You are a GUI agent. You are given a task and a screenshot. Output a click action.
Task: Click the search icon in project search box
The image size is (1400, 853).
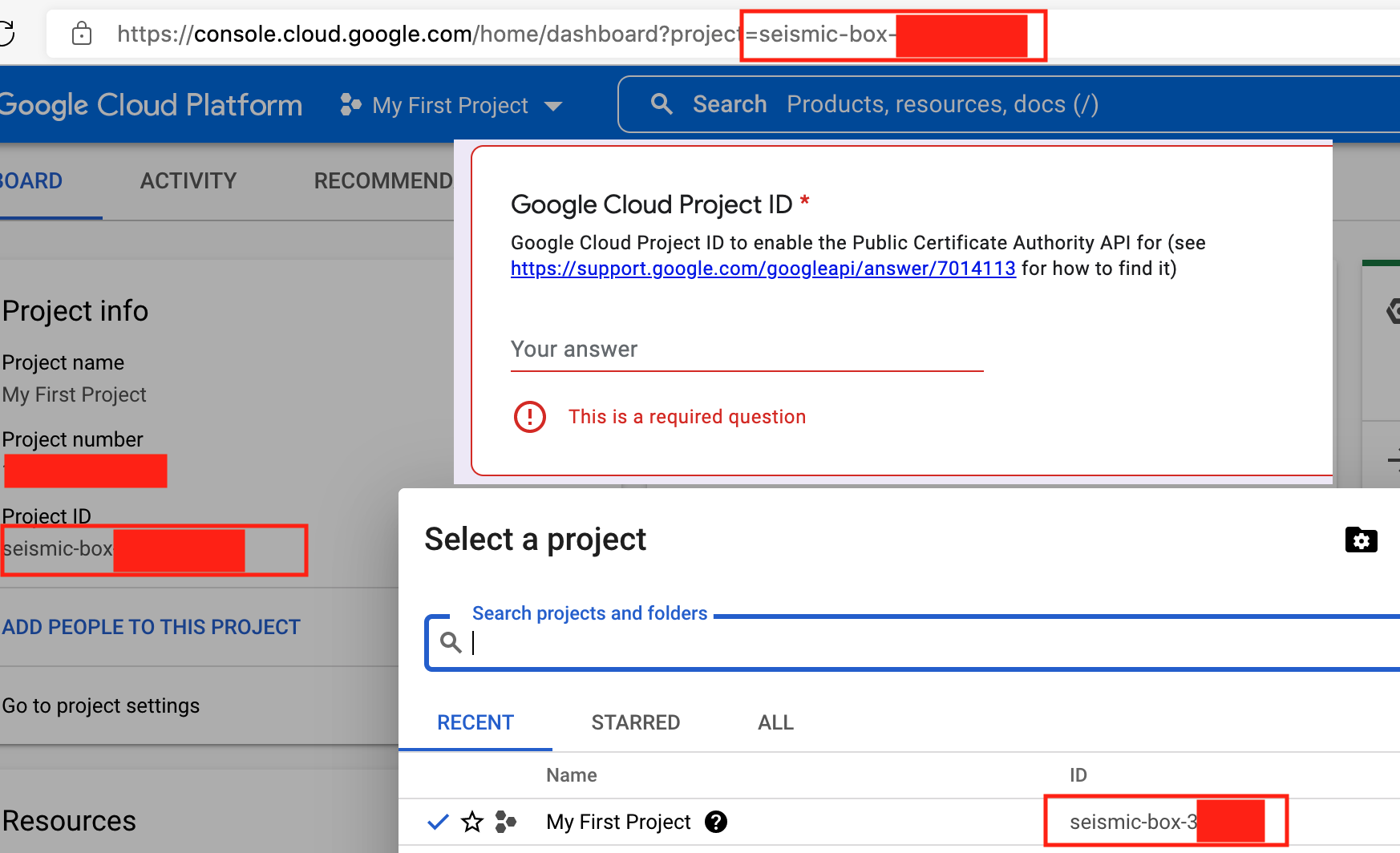[451, 642]
